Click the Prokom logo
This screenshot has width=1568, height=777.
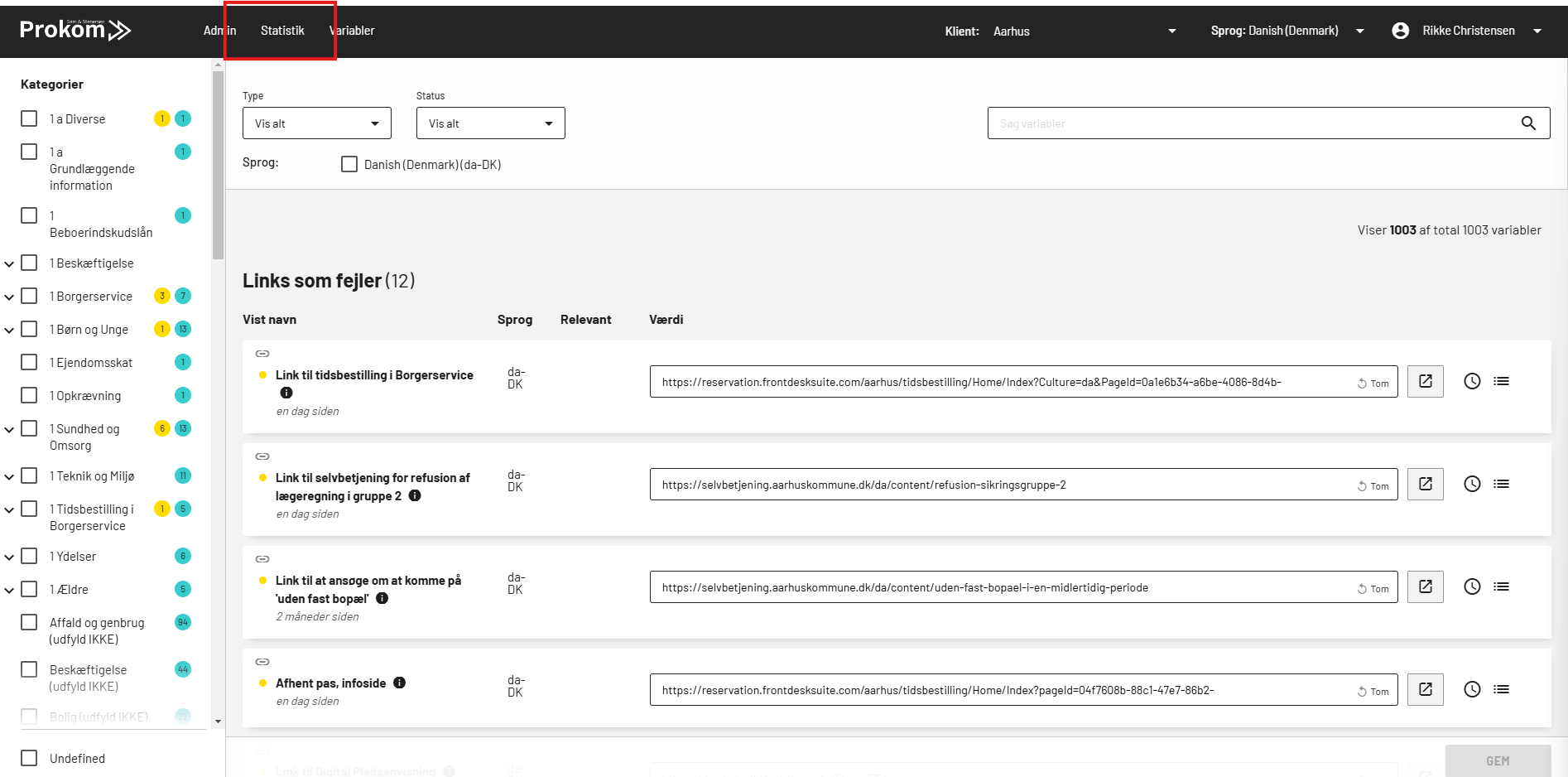tap(75, 30)
